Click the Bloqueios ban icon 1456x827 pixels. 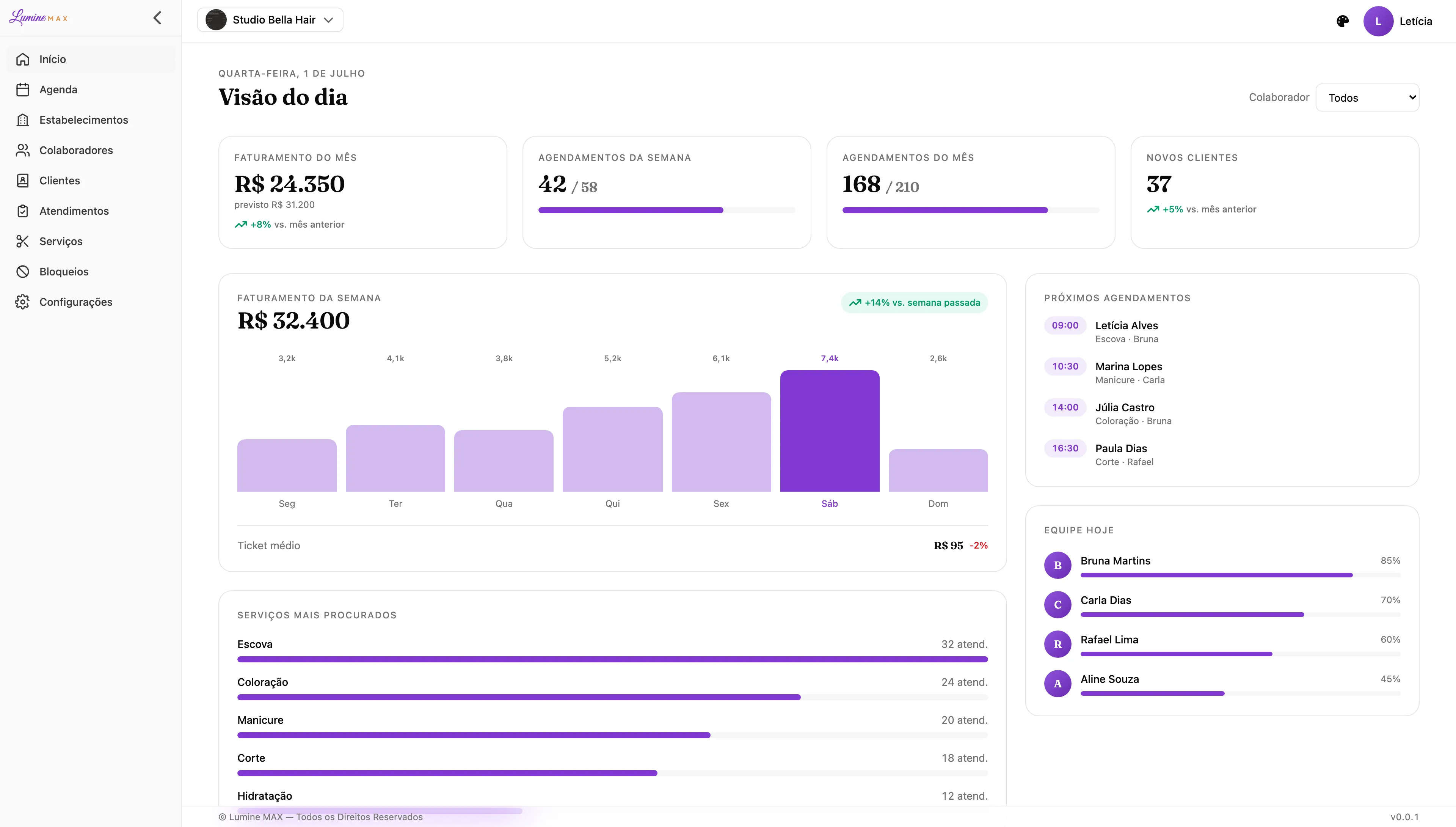point(23,272)
